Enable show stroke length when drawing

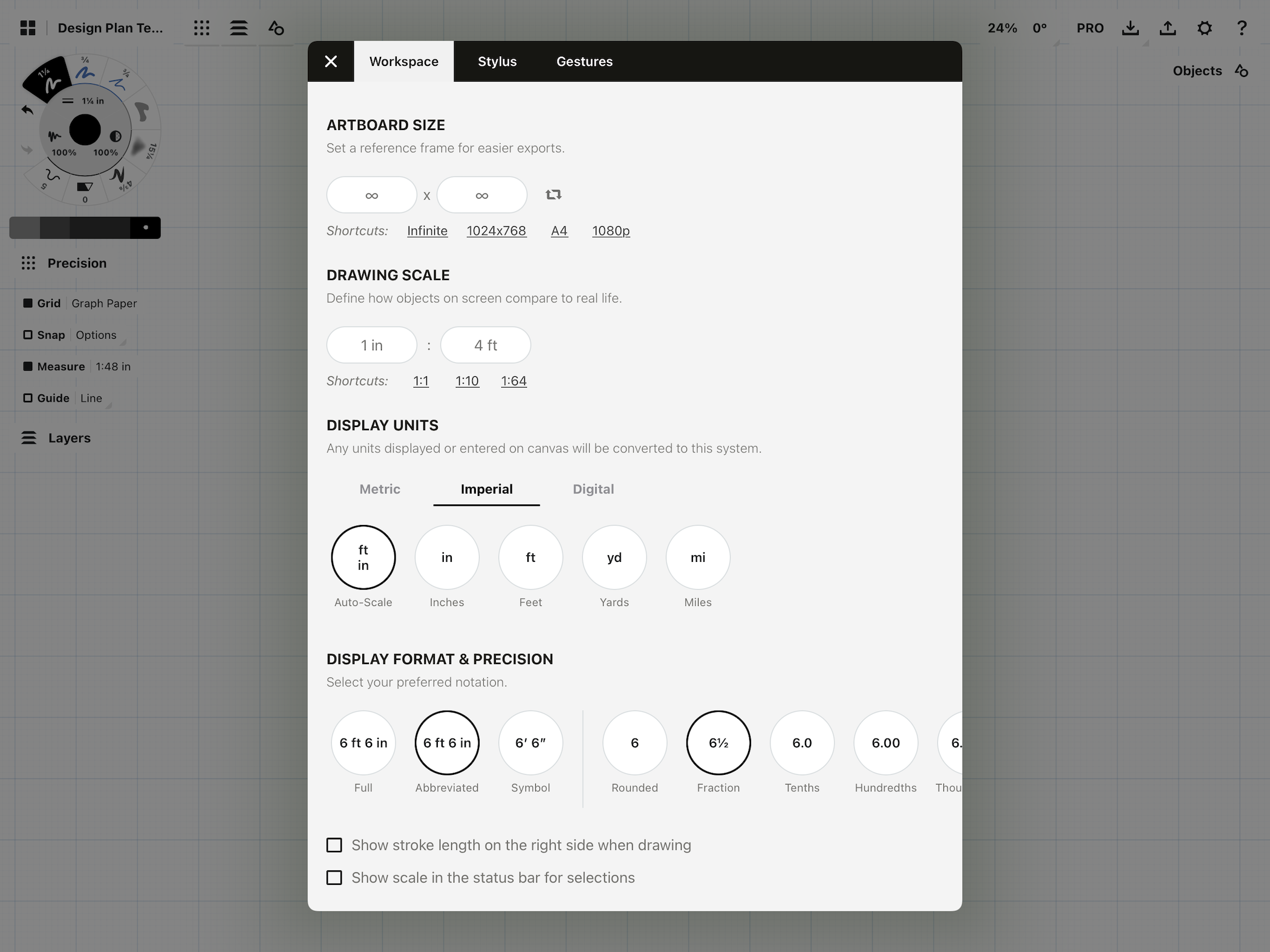click(334, 845)
